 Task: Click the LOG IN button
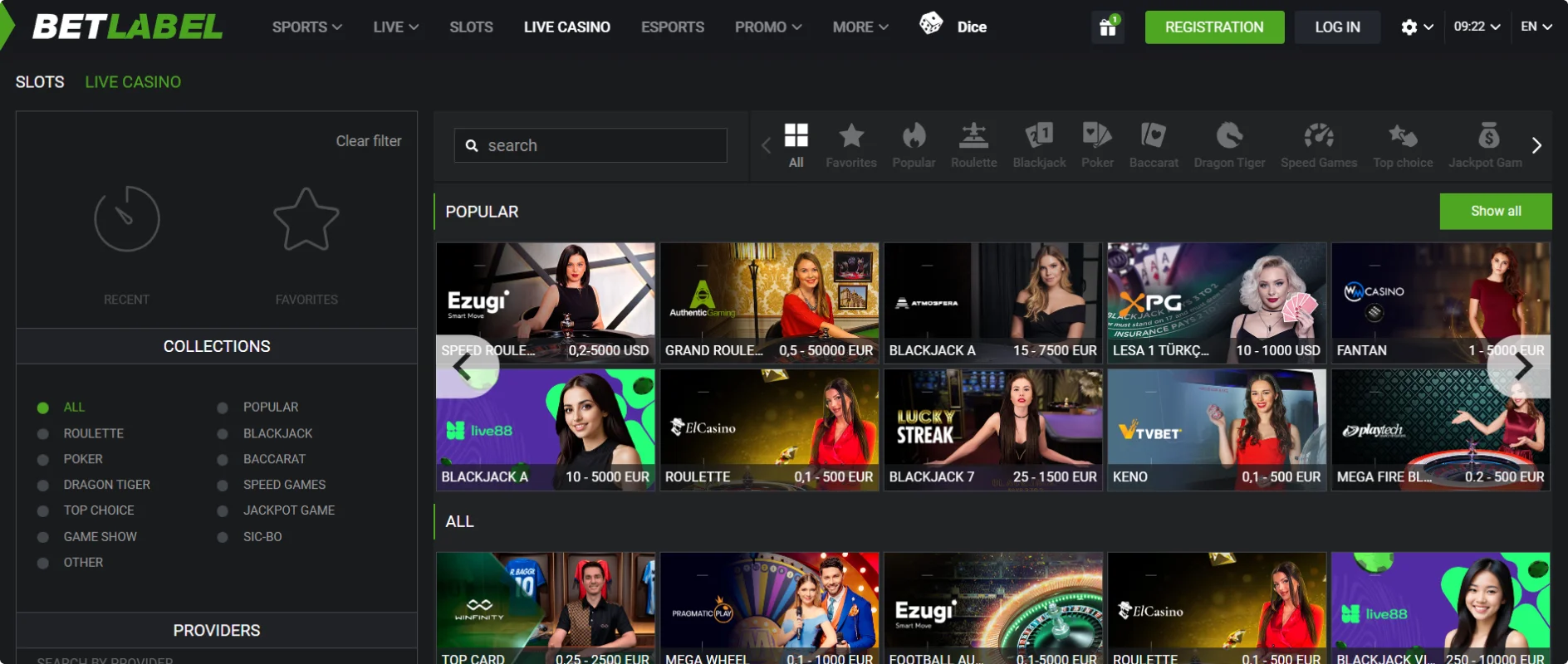pyautogui.click(x=1337, y=27)
